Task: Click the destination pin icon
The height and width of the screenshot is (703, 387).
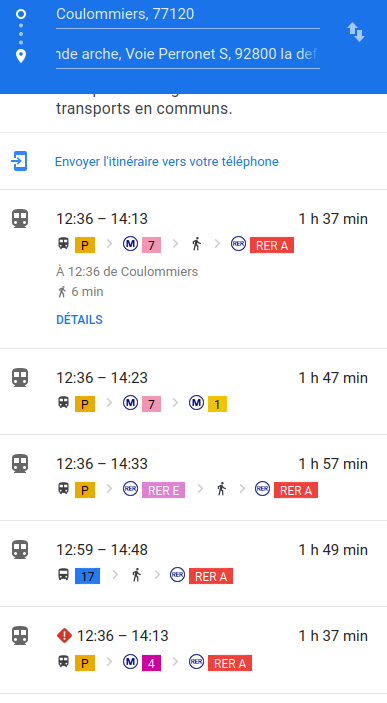Action: (x=21, y=56)
